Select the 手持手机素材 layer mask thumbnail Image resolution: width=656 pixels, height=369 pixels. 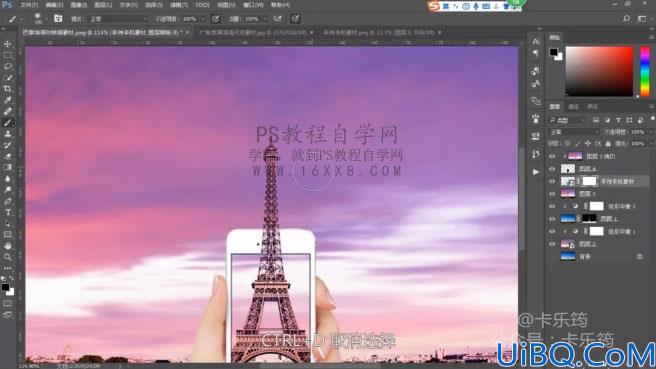pyautogui.click(x=589, y=181)
